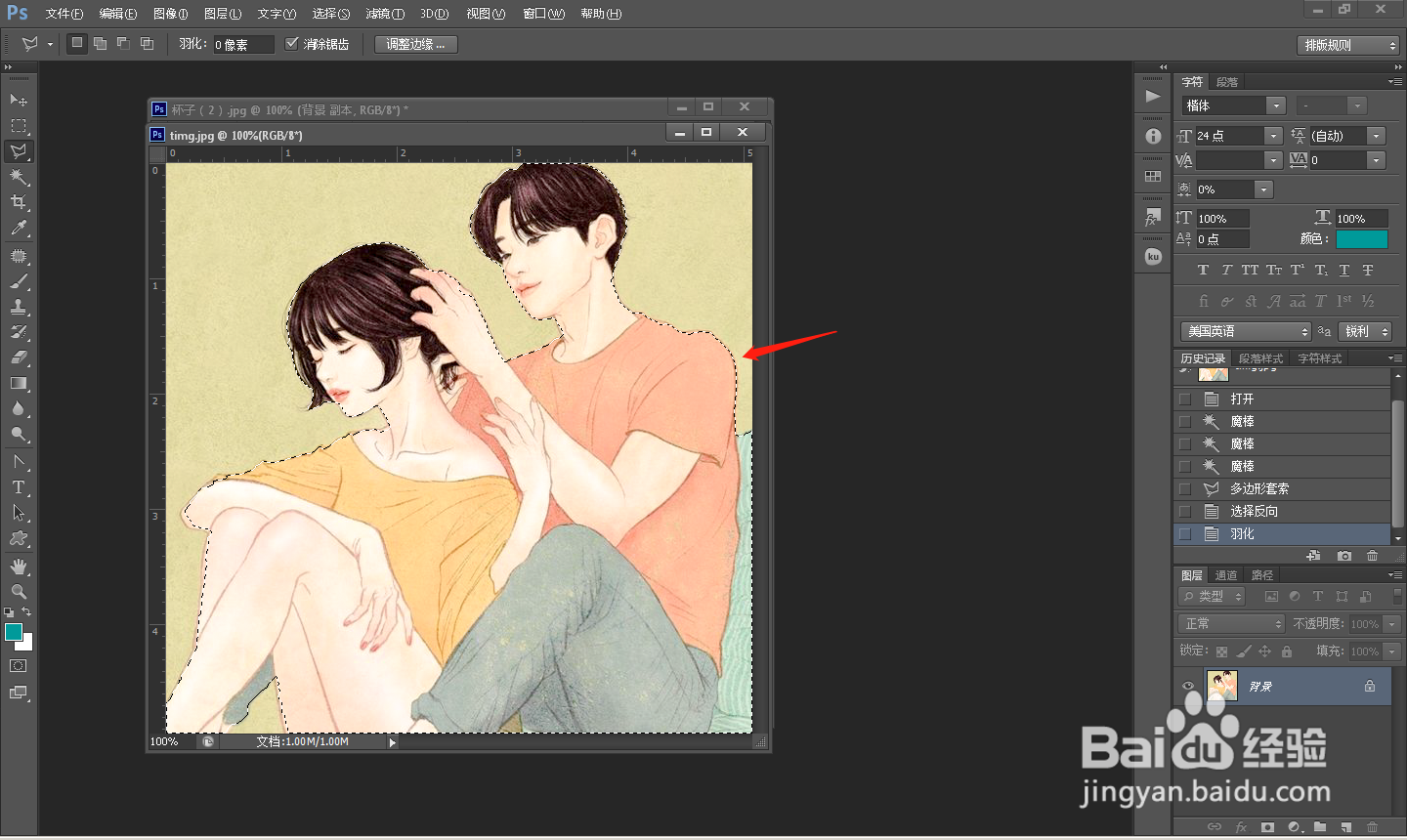Viewport: 1407px width, 840px height.
Task: Select the Brush tool
Action: click(19, 281)
